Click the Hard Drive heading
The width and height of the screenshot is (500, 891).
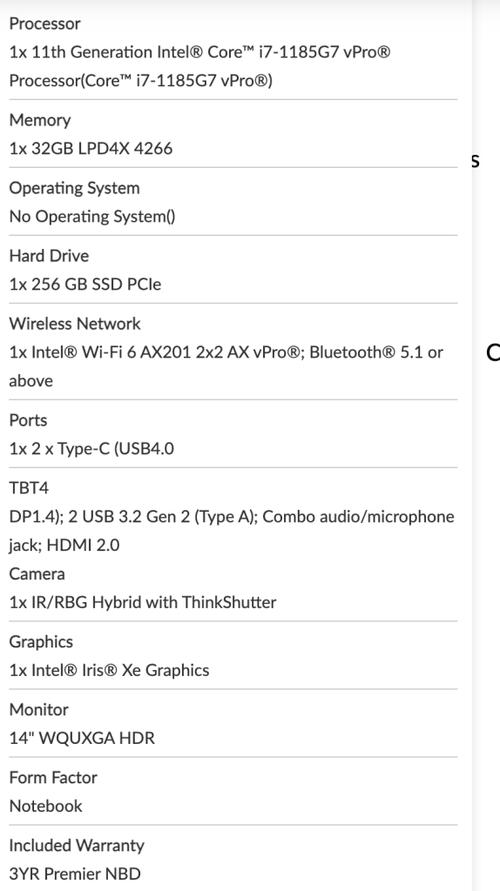[x=49, y=256]
